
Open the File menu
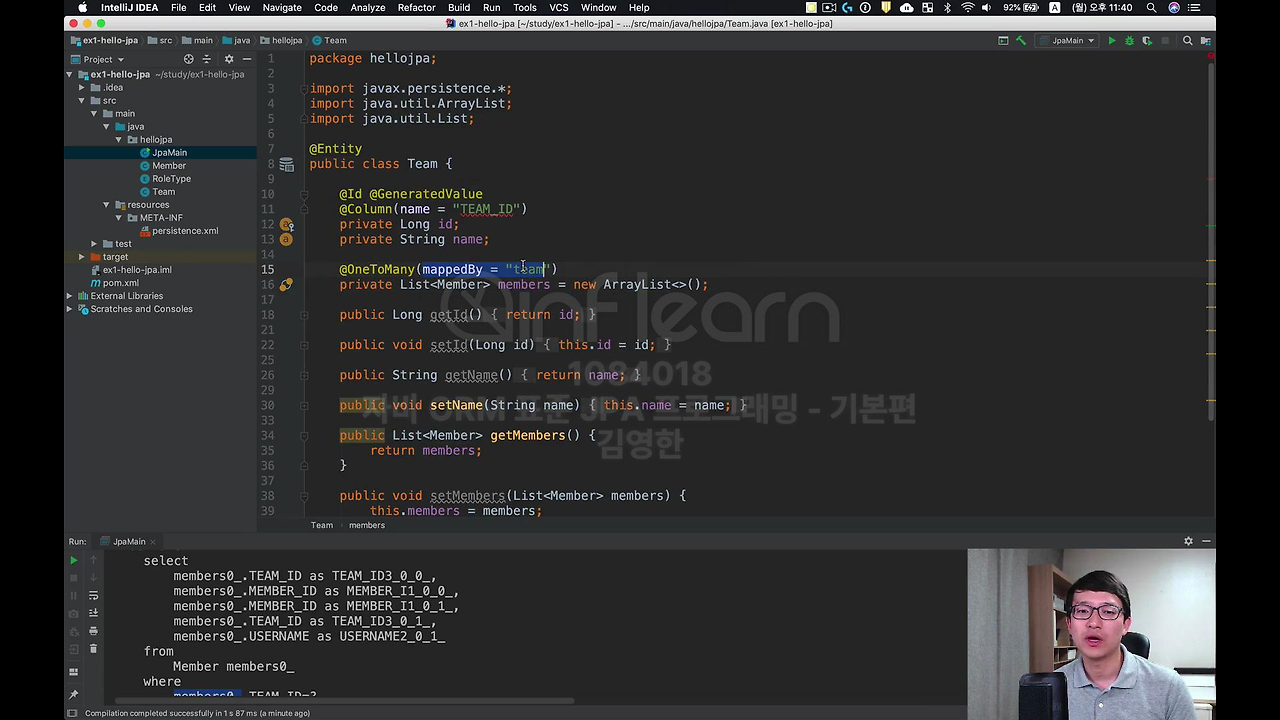click(x=178, y=8)
